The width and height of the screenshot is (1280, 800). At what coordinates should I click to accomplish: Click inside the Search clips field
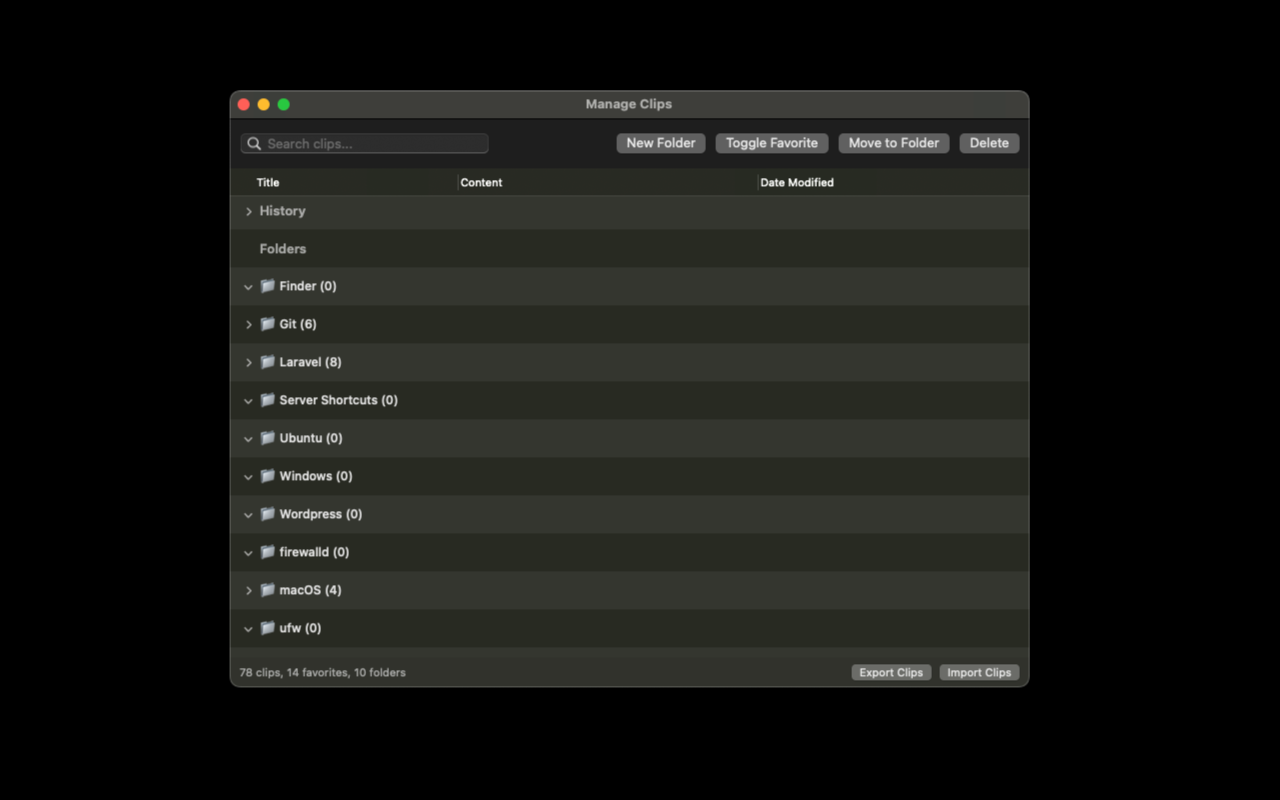click(x=370, y=143)
